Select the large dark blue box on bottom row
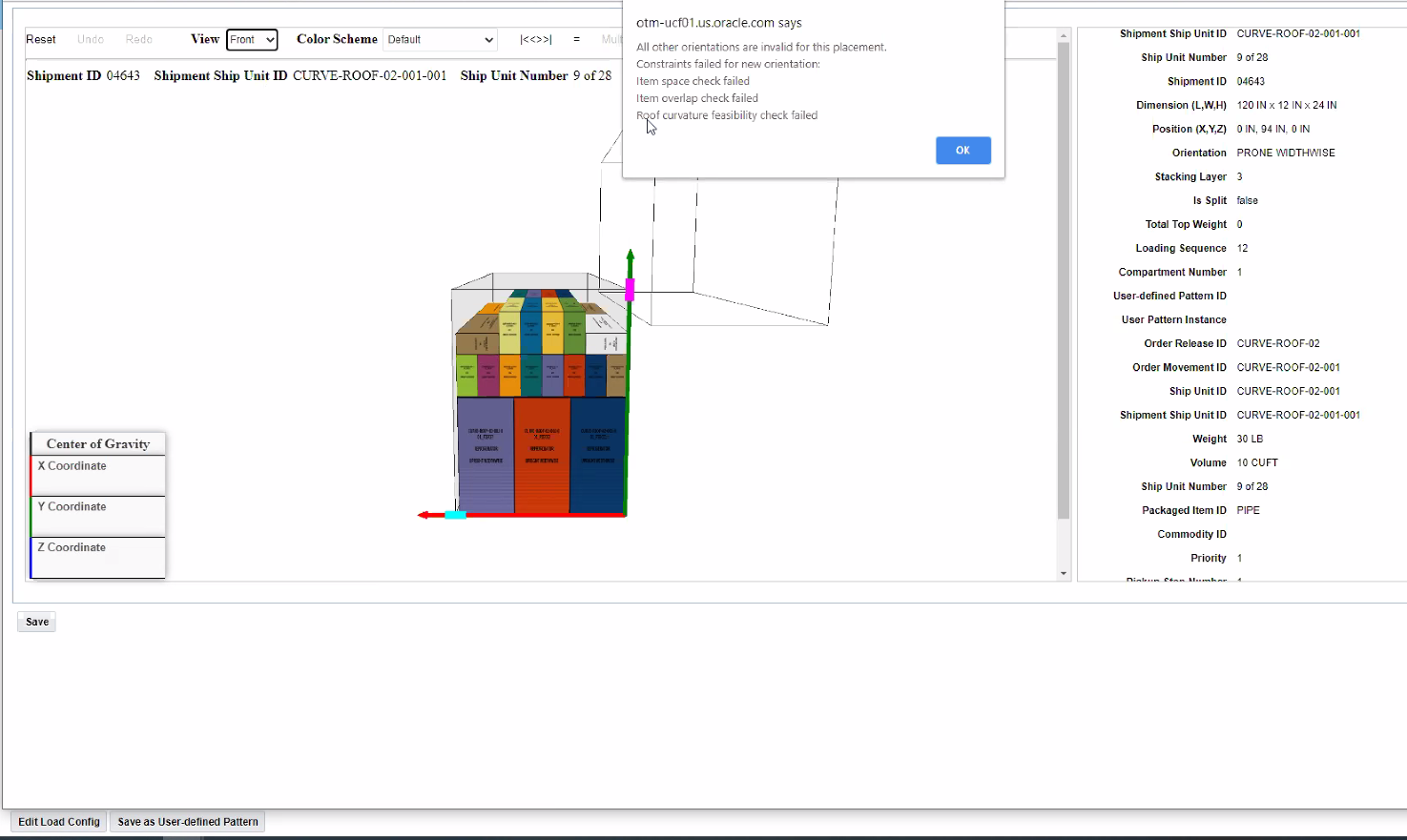This screenshot has height=840, width=1407. point(597,456)
